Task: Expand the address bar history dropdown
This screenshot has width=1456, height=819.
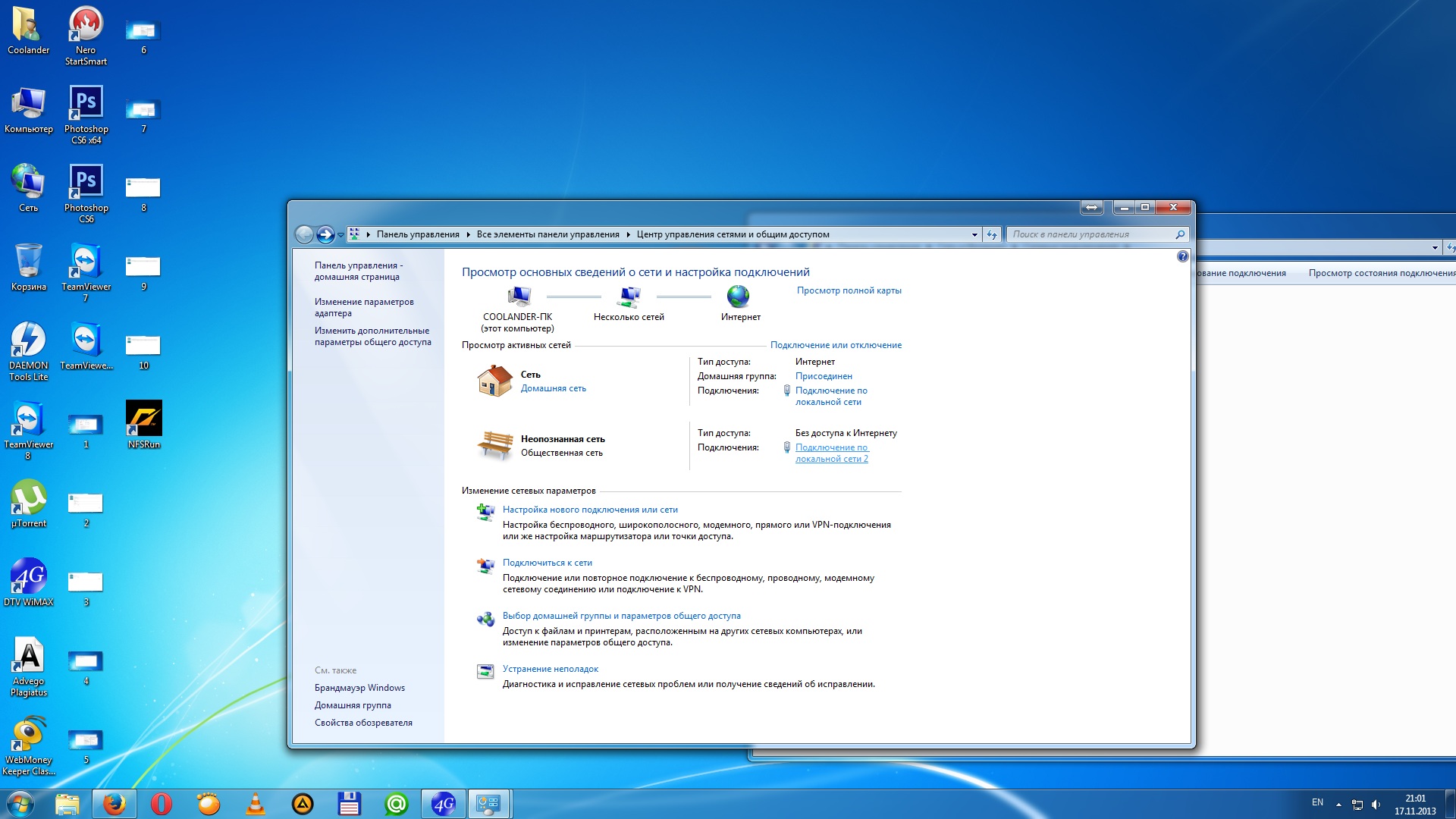Action: coord(974,235)
